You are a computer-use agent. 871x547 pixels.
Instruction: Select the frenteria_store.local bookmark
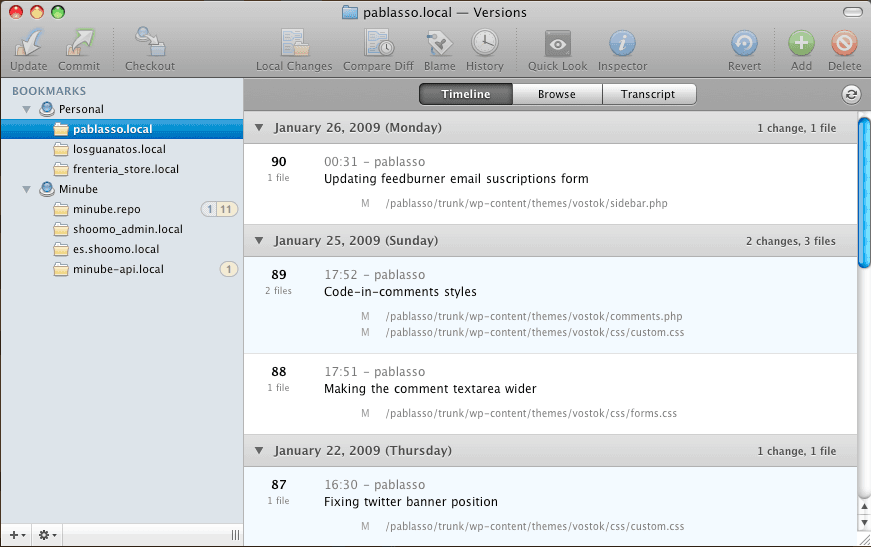pyautogui.click(x=122, y=169)
